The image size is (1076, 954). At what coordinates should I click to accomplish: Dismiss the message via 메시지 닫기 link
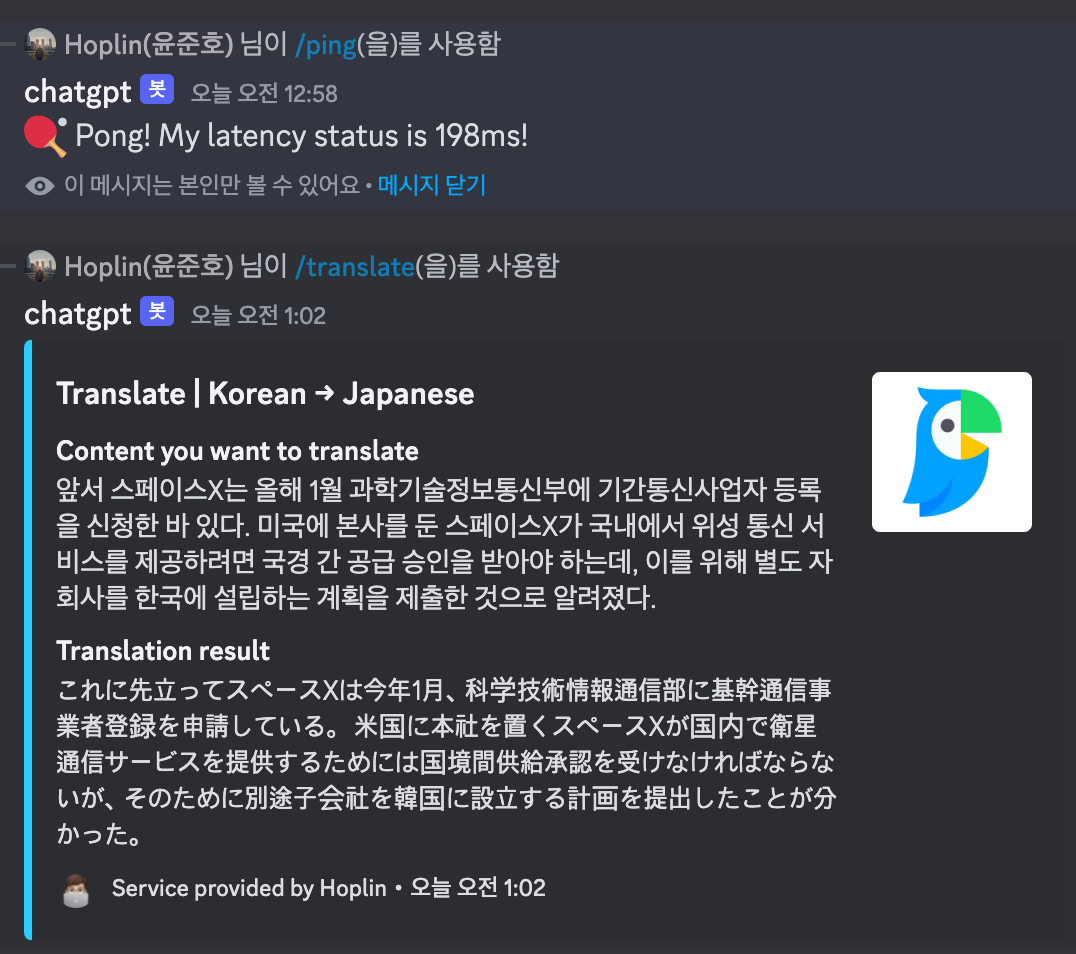click(432, 185)
